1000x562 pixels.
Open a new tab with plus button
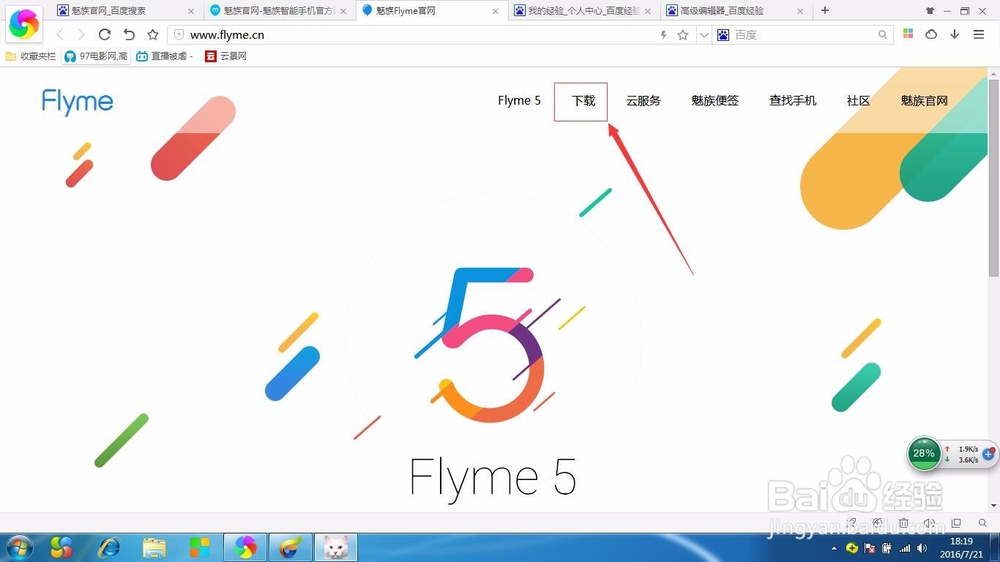click(x=825, y=10)
